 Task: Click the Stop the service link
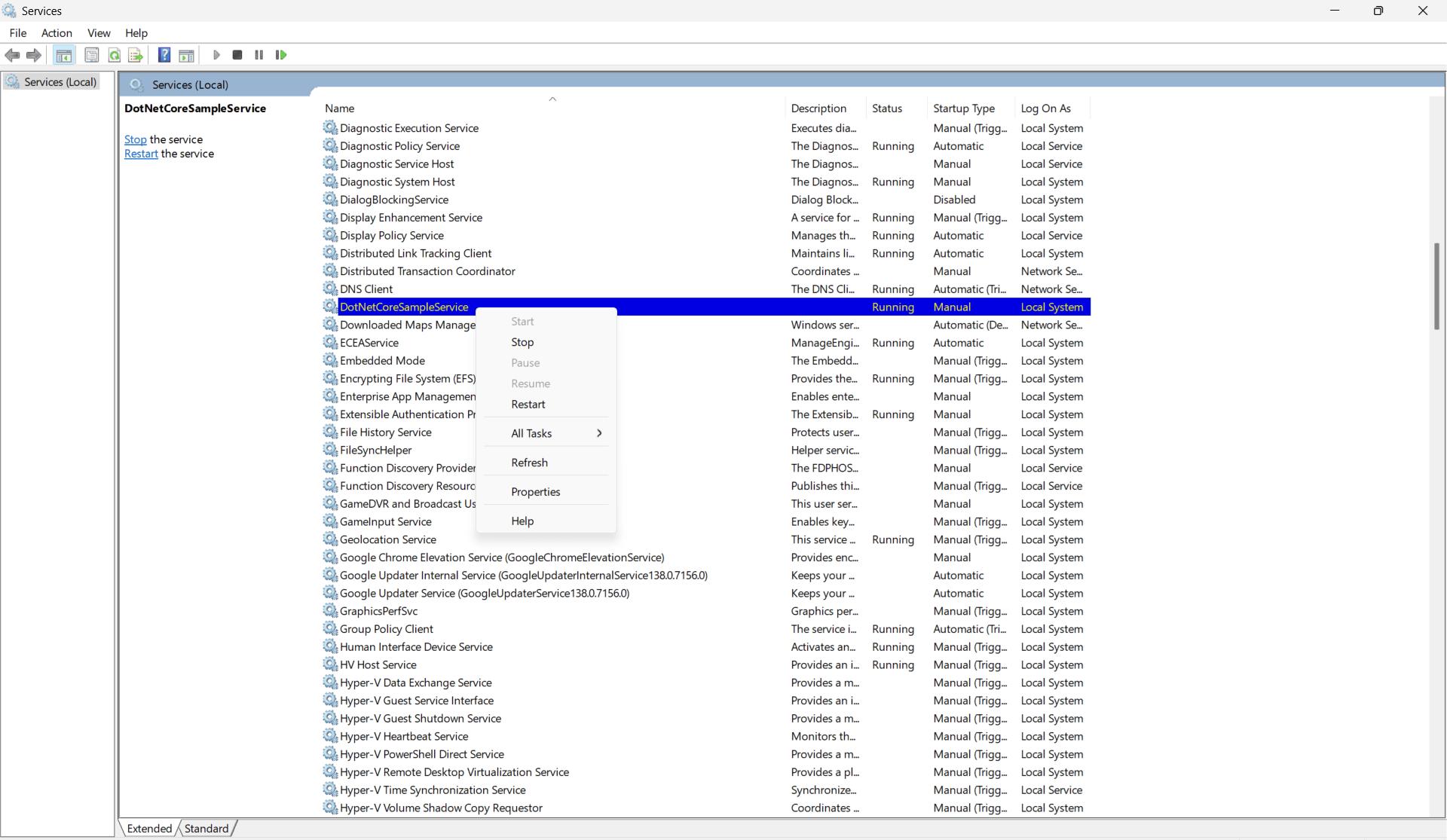pyautogui.click(x=136, y=139)
